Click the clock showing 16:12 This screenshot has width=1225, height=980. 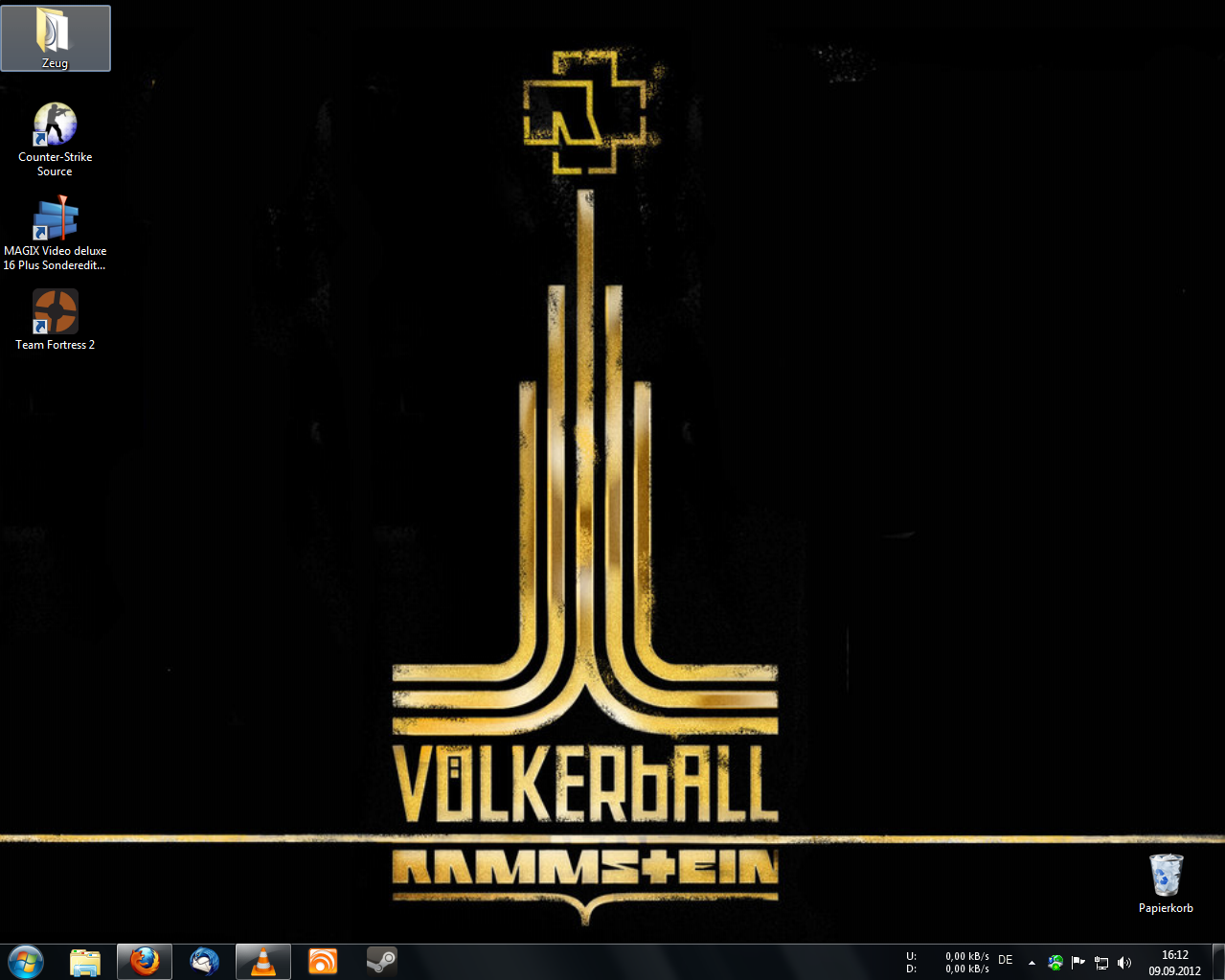[1175, 962]
